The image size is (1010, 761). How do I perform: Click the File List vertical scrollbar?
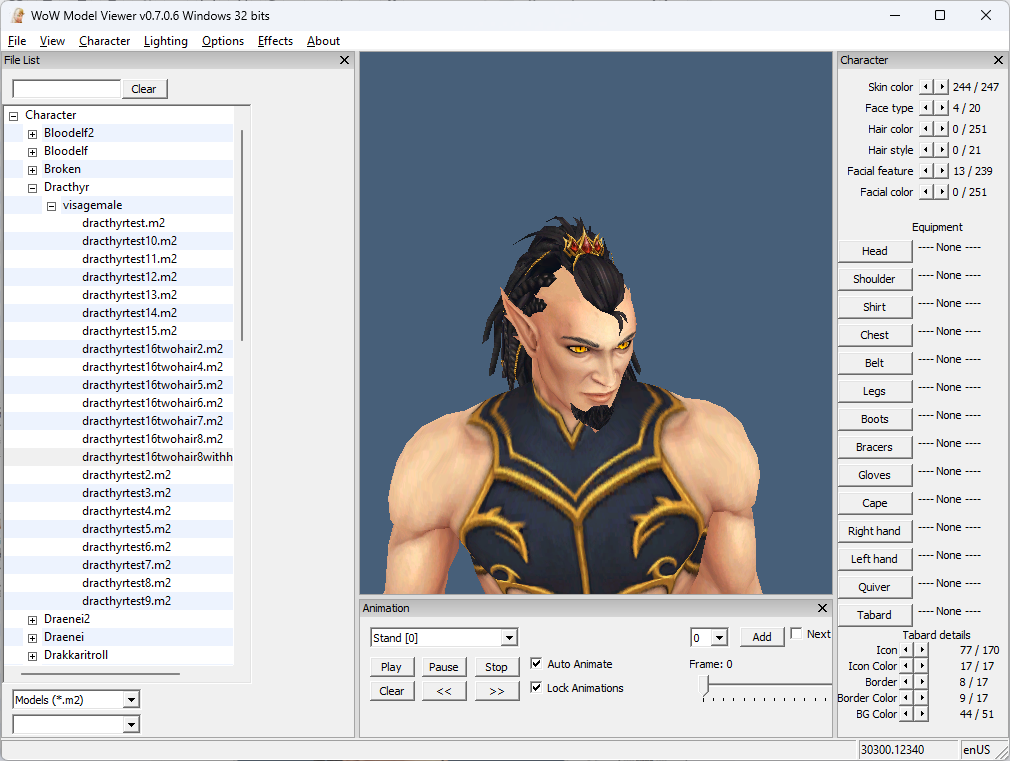[242, 235]
